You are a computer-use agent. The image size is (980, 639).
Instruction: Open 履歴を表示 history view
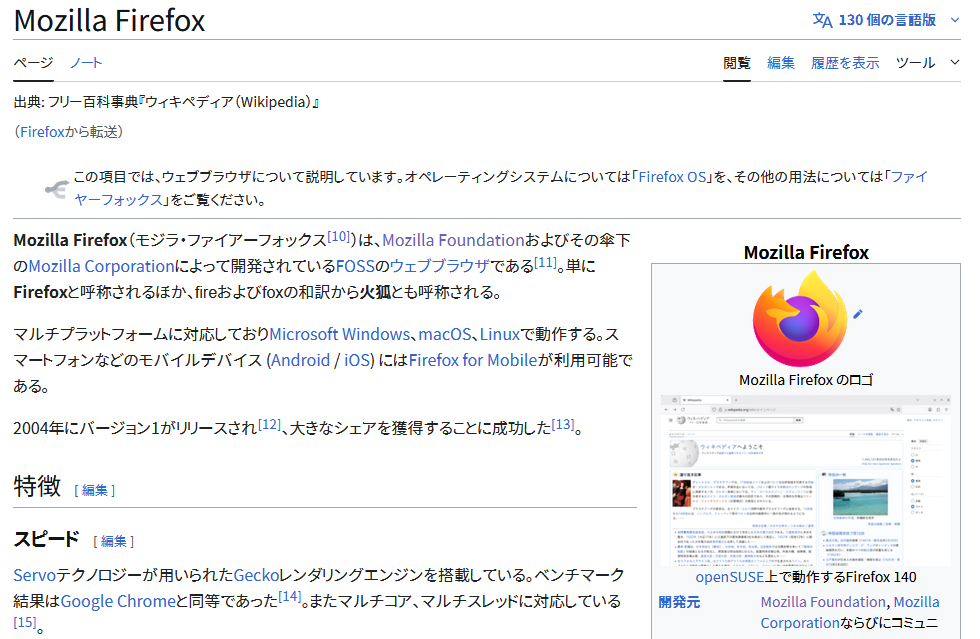coord(845,62)
